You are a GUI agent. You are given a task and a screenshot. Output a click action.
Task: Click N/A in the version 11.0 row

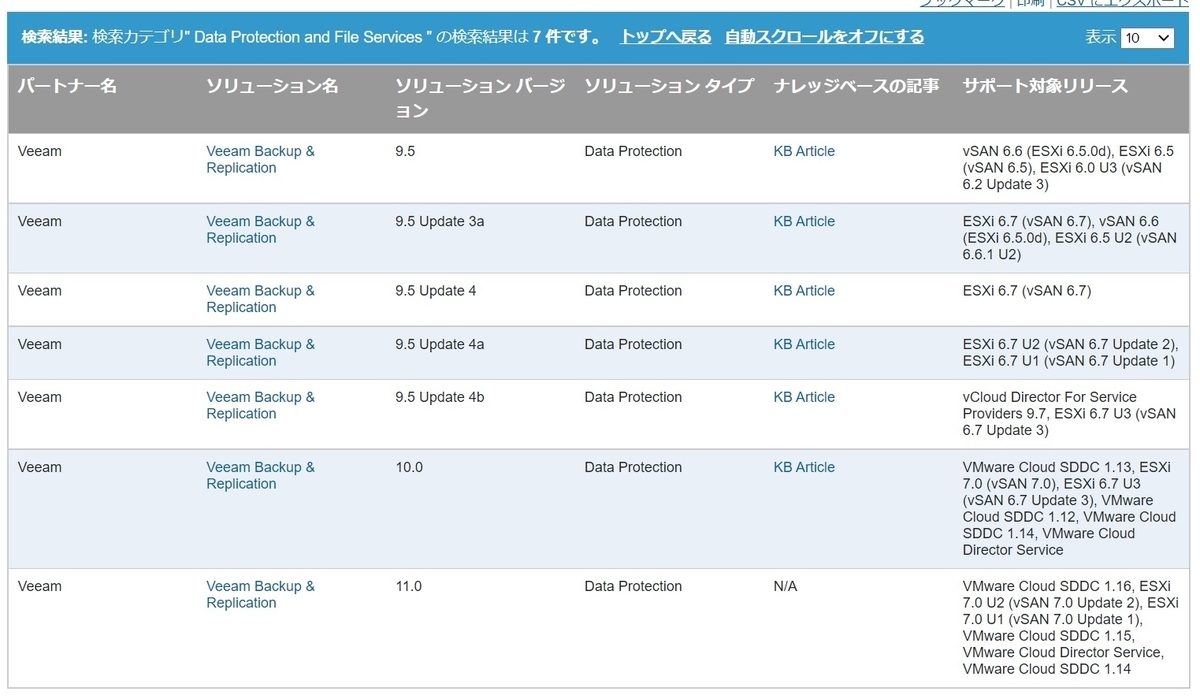785,586
